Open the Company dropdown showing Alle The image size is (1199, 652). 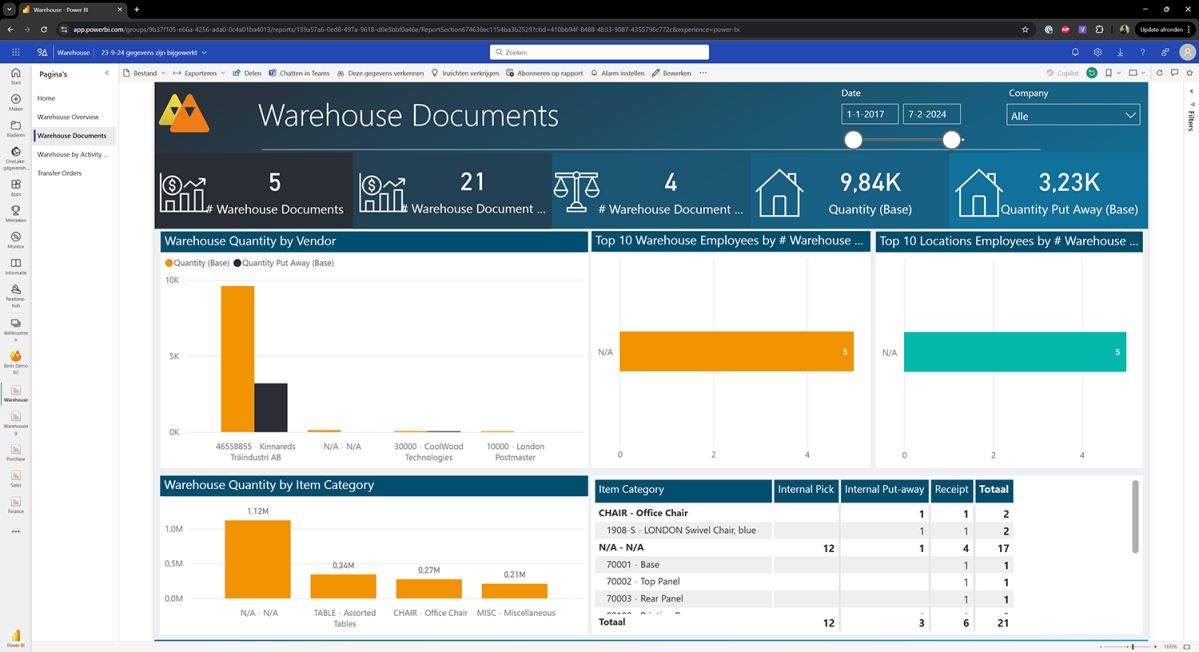point(1072,116)
